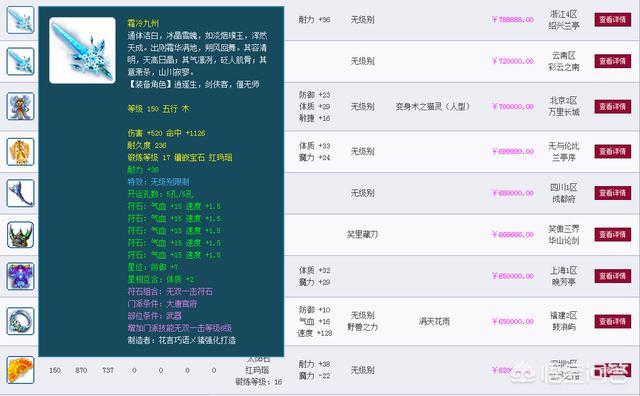Select the price ¥699999.00
Viewport: 640px width, 396px height.
tap(513, 151)
